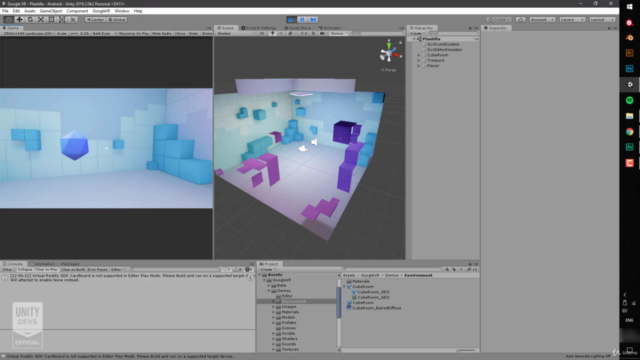Open the Scene view Gizmos dropdown

(339, 33)
